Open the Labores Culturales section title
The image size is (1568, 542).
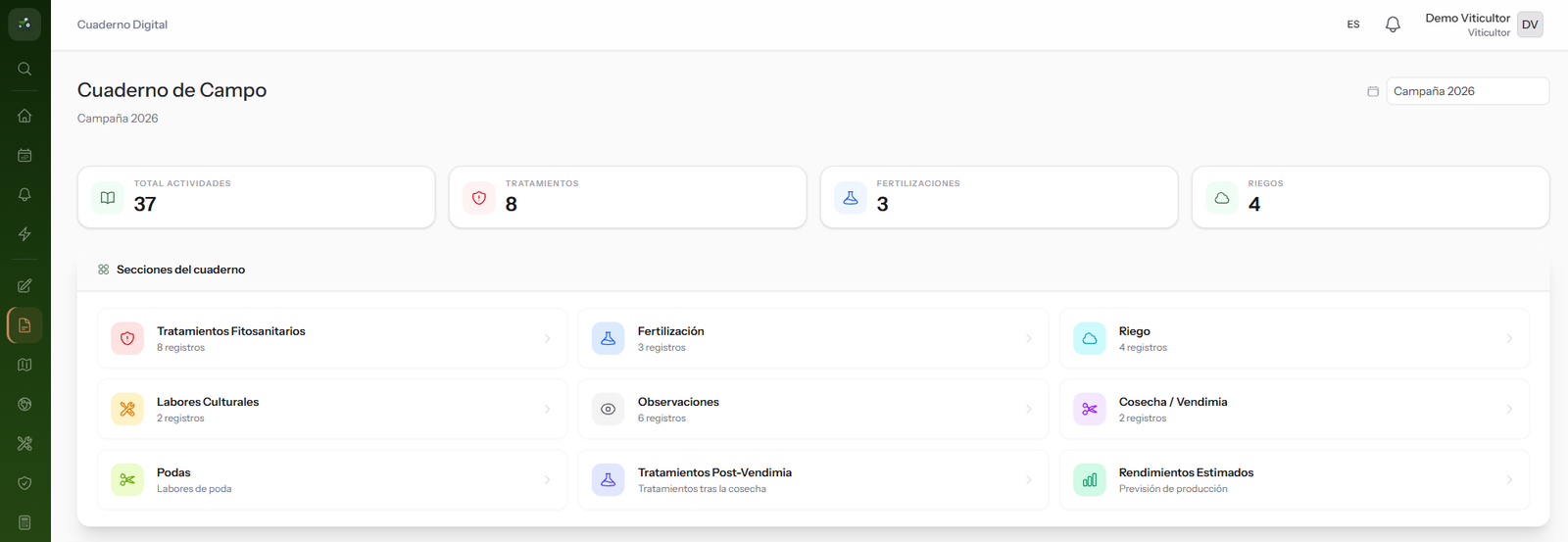point(208,402)
